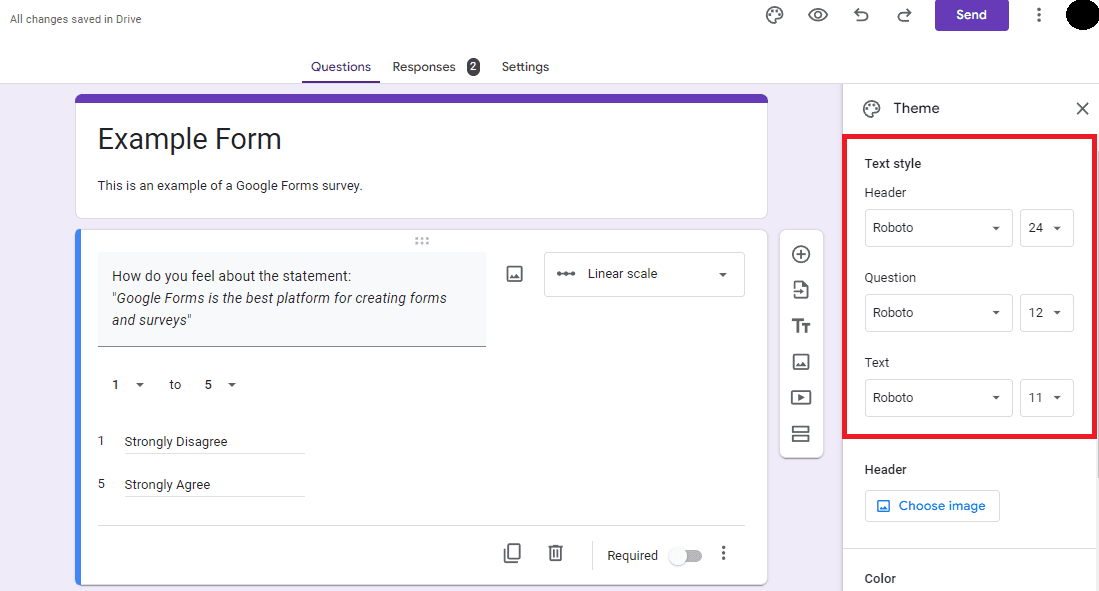Open Question font size dropdown showing 12
Screen dimensions: 1099x591
(x=1046, y=313)
